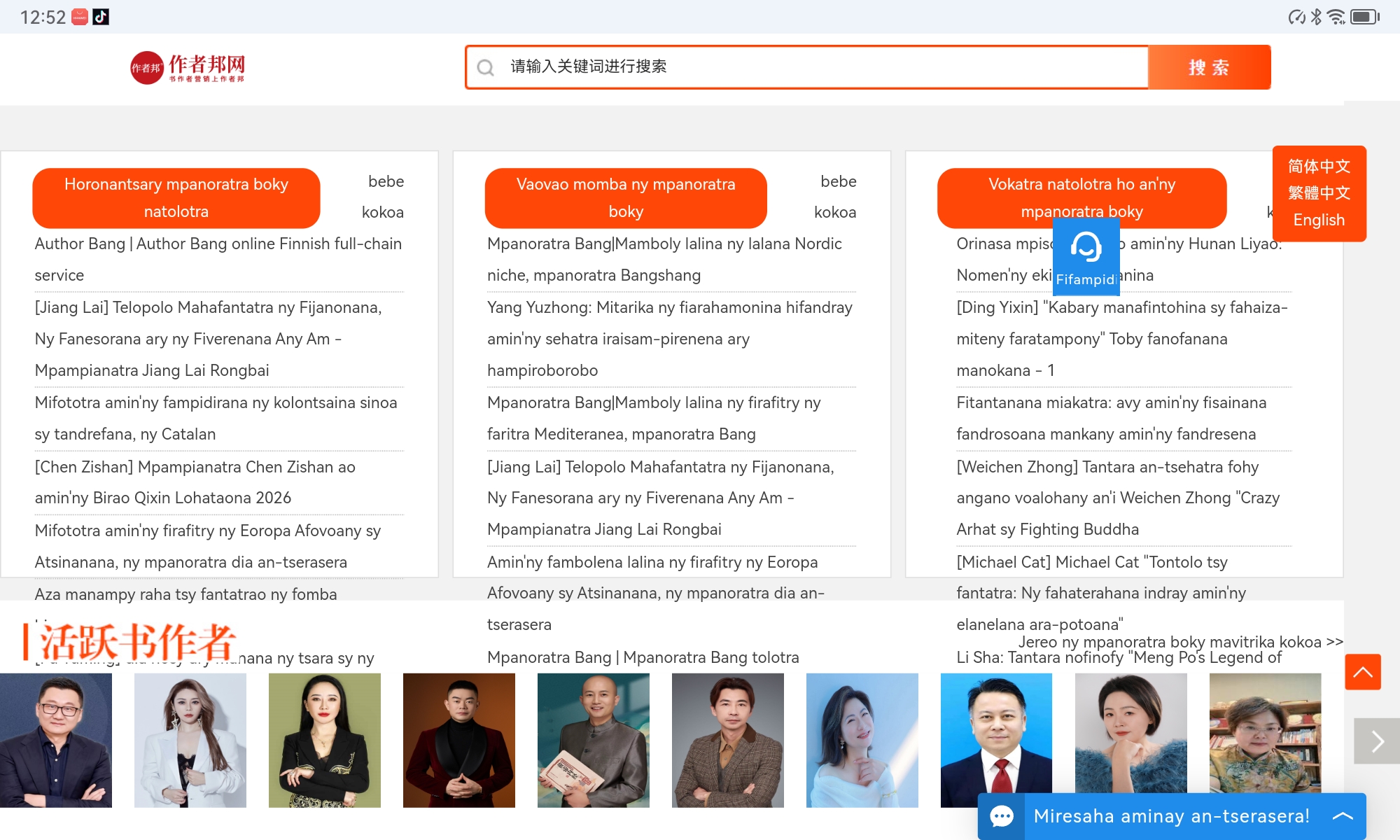The width and height of the screenshot is (1400, 840).
Task: Open the Jereo ny mpanoratra boky mavitrika kokoa link
Action: pos(1180,642)
